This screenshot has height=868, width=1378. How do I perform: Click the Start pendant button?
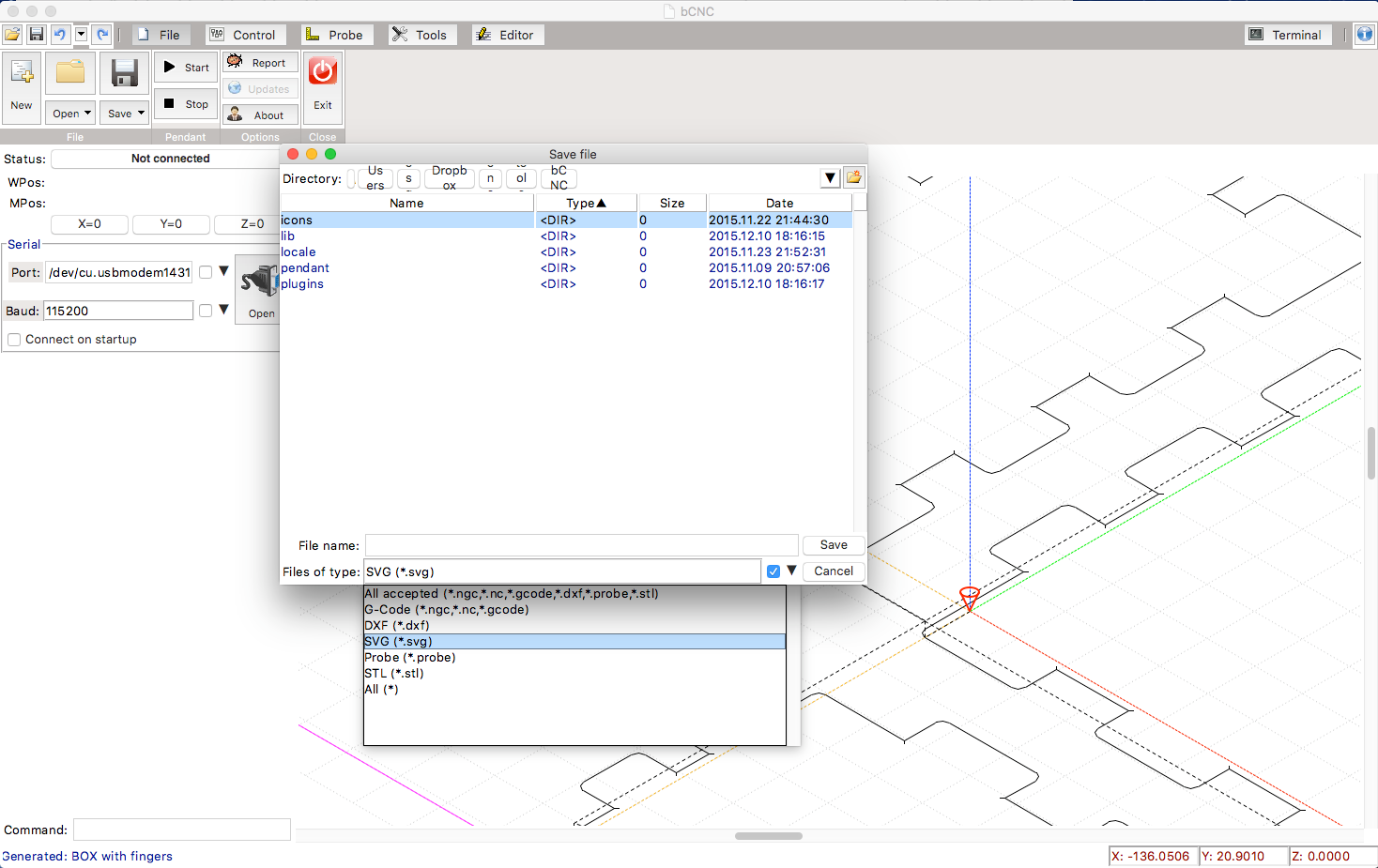(186, 68)
